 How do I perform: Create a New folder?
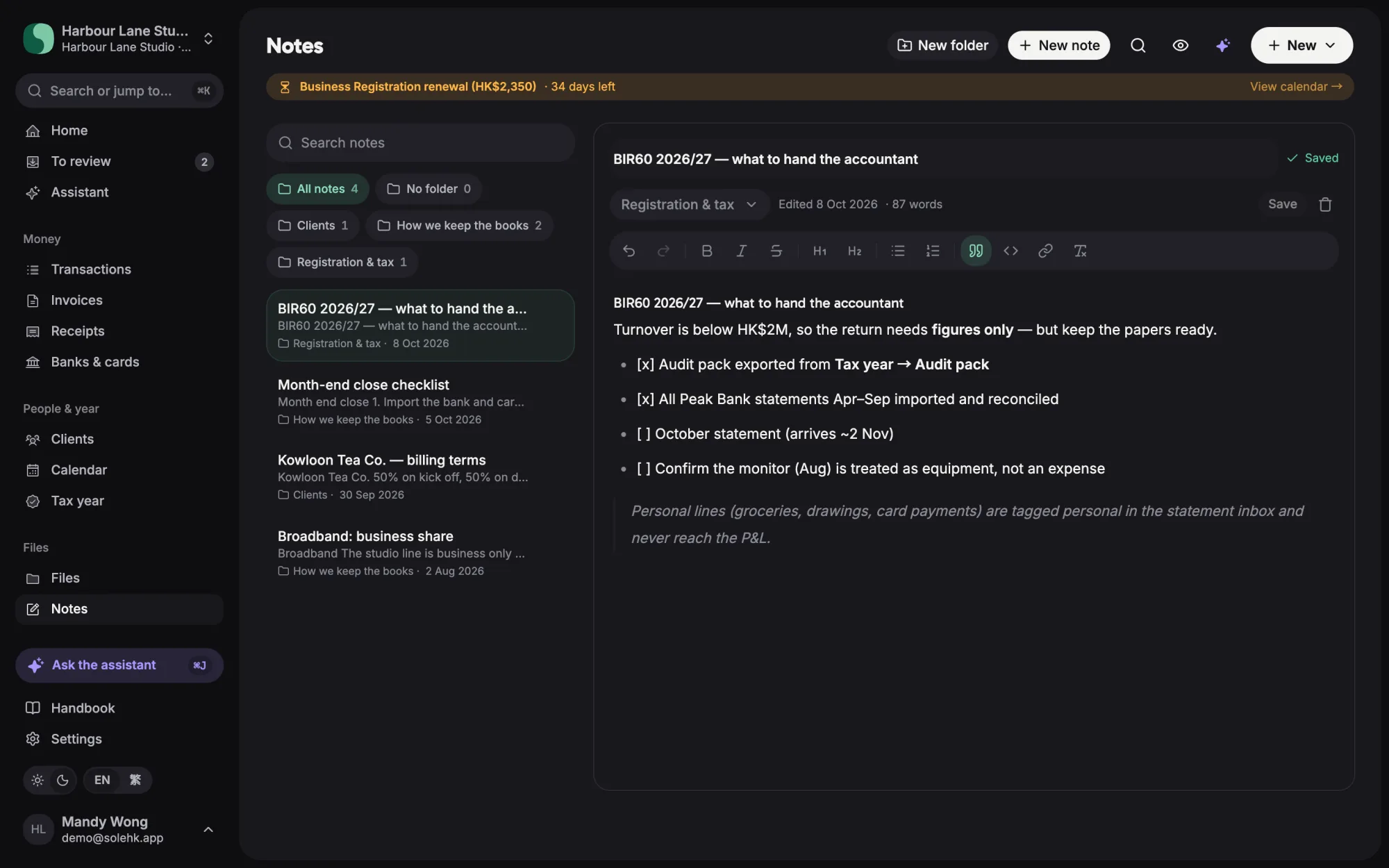pos(942,45)
